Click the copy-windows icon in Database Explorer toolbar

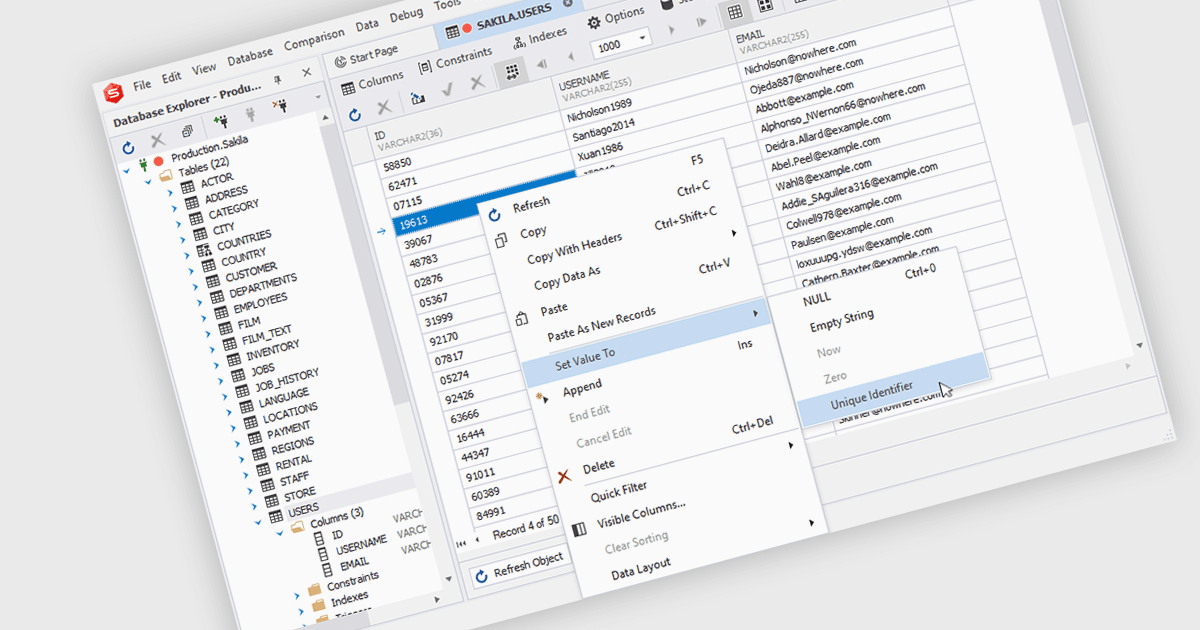click(187, 131)
